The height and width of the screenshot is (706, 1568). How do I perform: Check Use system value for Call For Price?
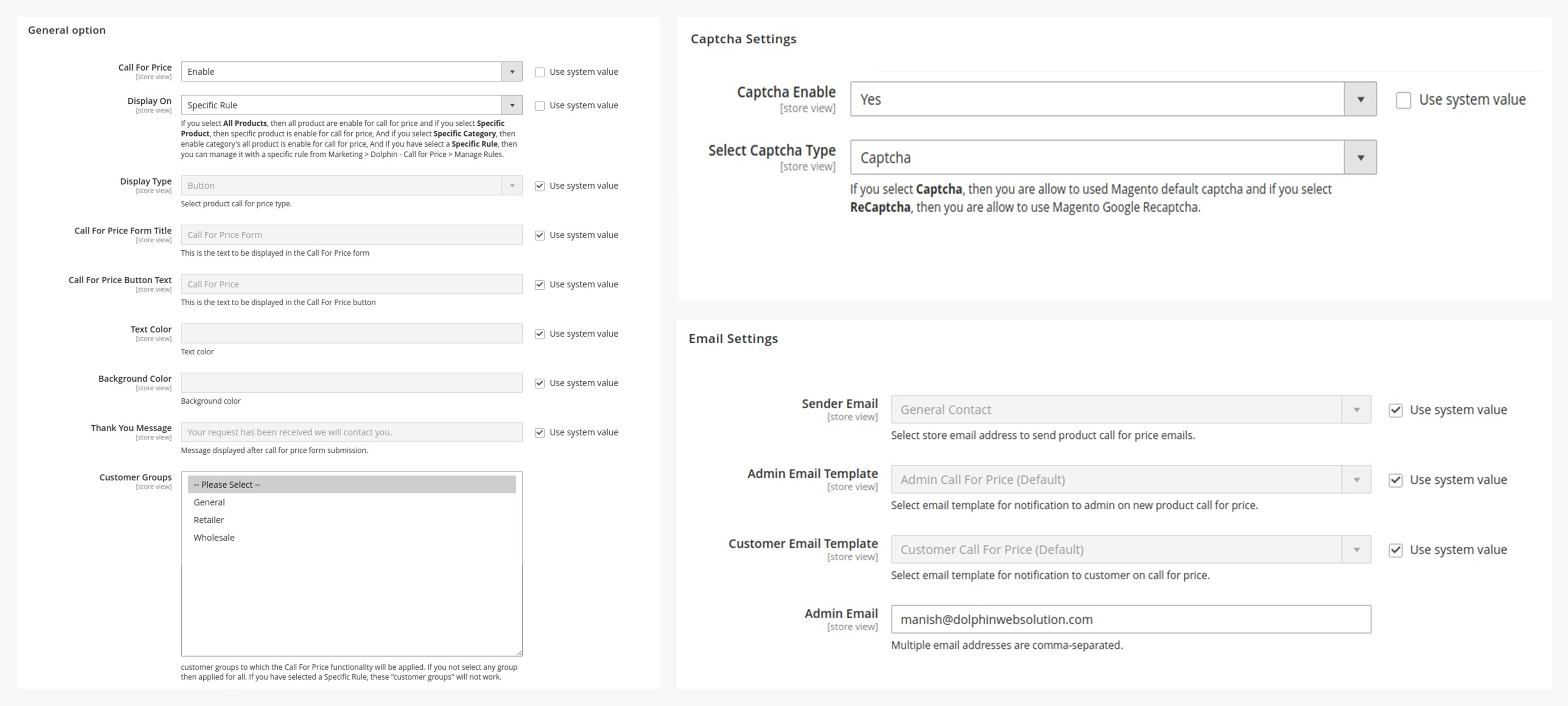point(540,72)
